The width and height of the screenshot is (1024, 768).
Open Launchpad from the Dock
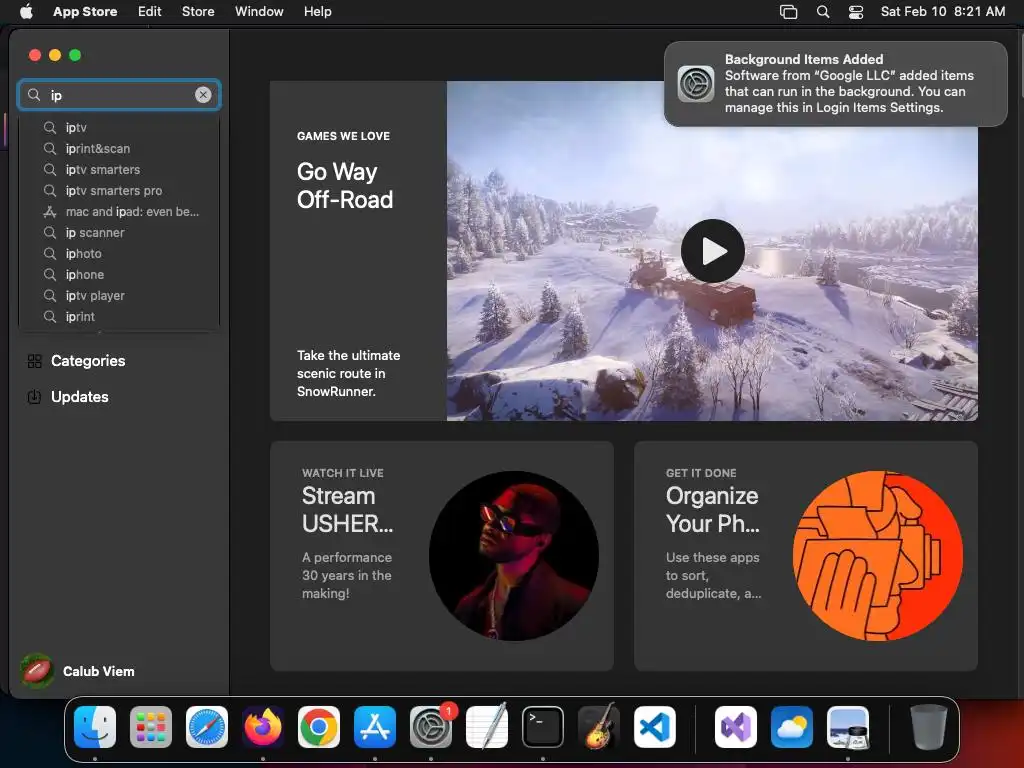tap(151, 726)
